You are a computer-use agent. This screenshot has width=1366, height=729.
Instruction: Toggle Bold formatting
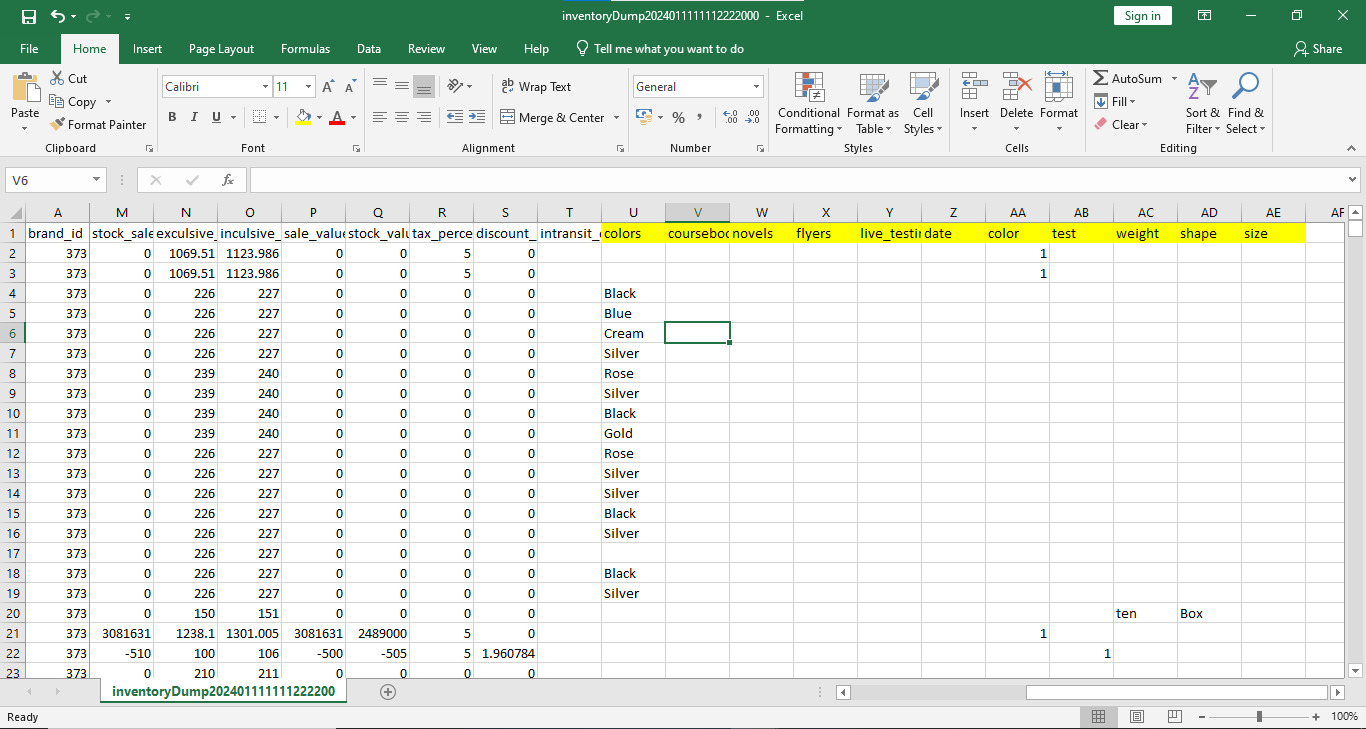(x=172, y=117)
